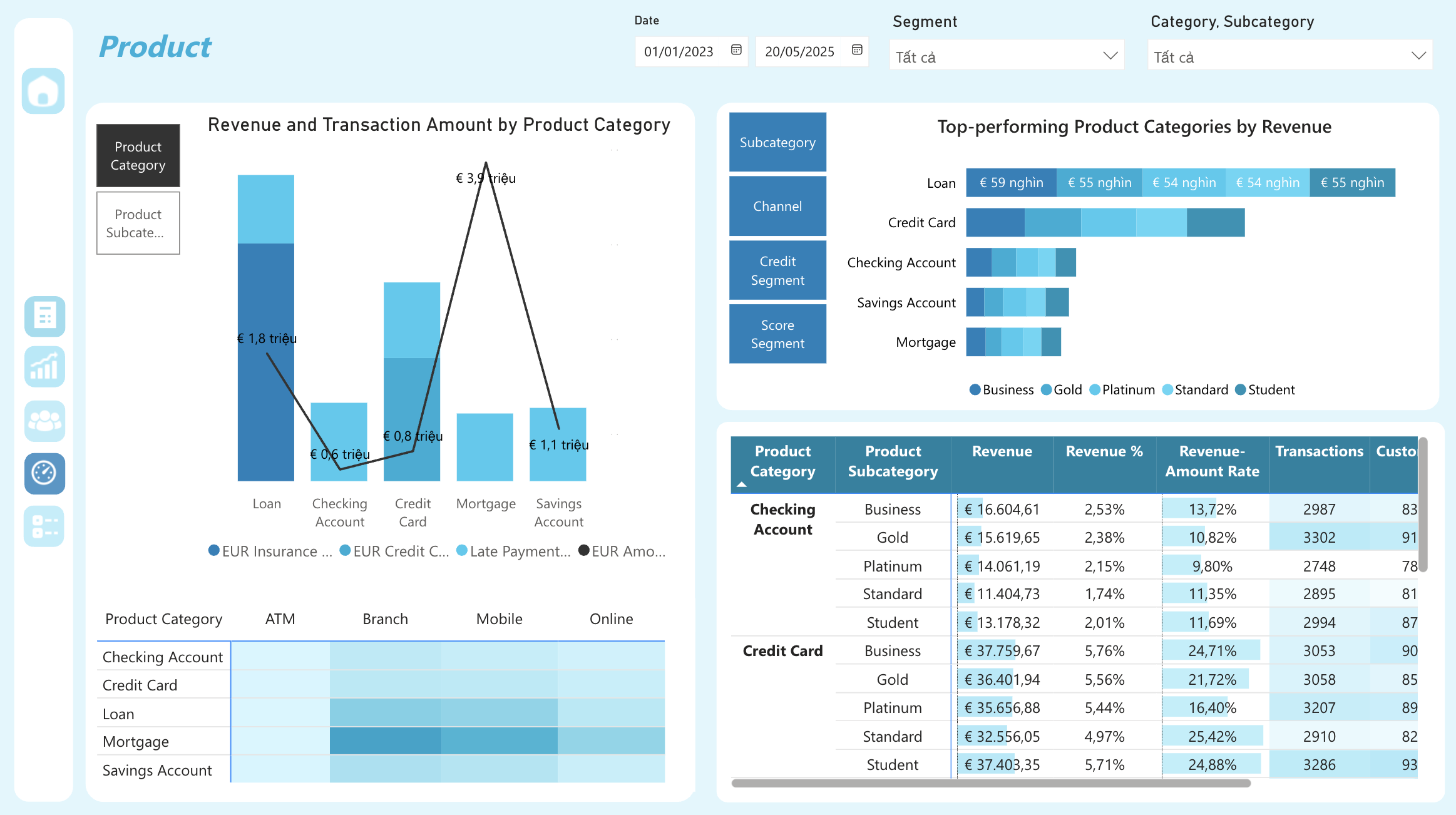1456x815 pixels.
Task: Open the list settings icon at sidebar bottom
Action: tap(43, 526)
